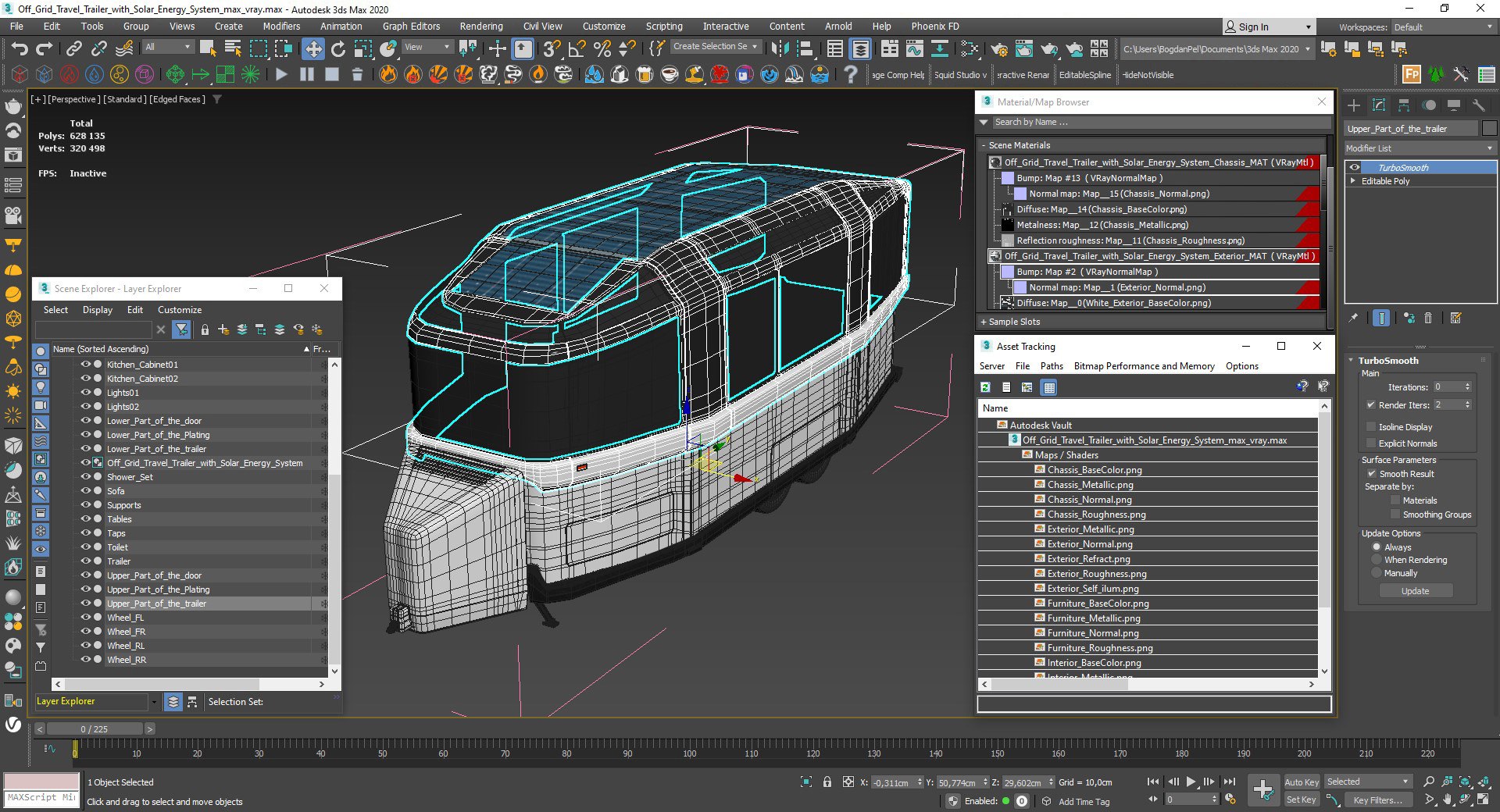Click the layers icon beside Layer Explorer dropdown

click(x=173, y=701)
